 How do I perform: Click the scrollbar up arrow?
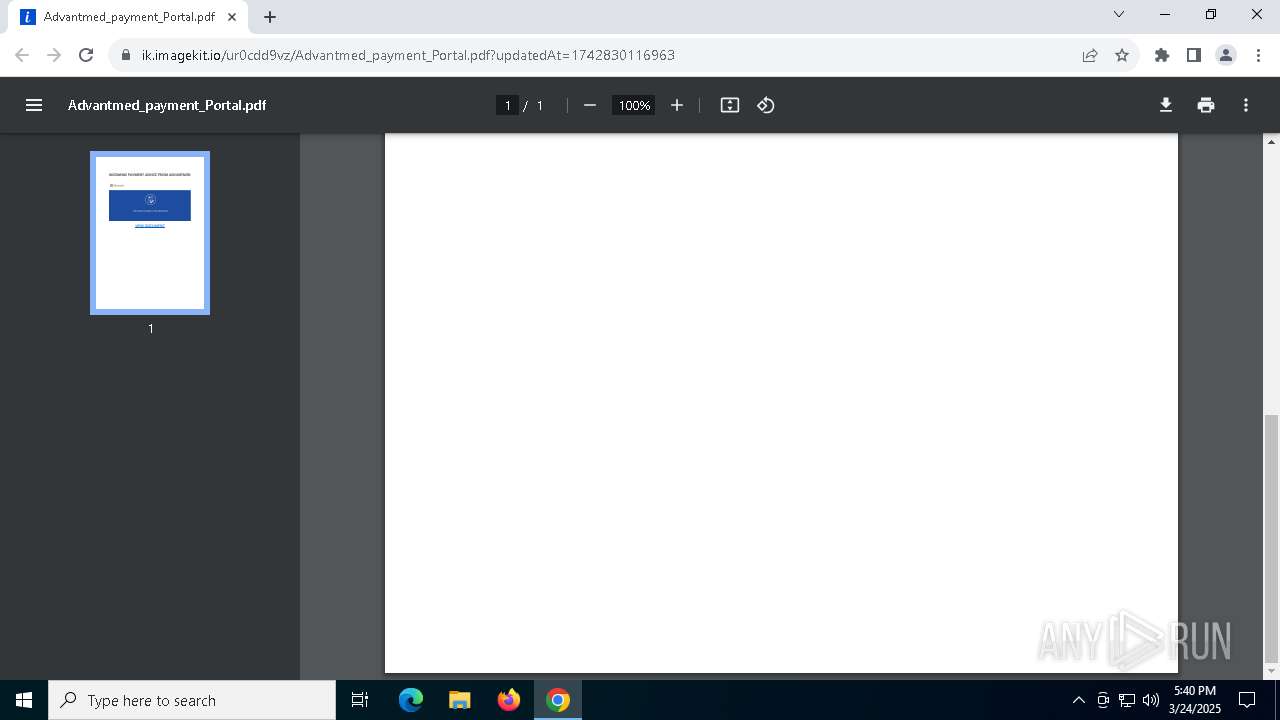click(1272, 142)
